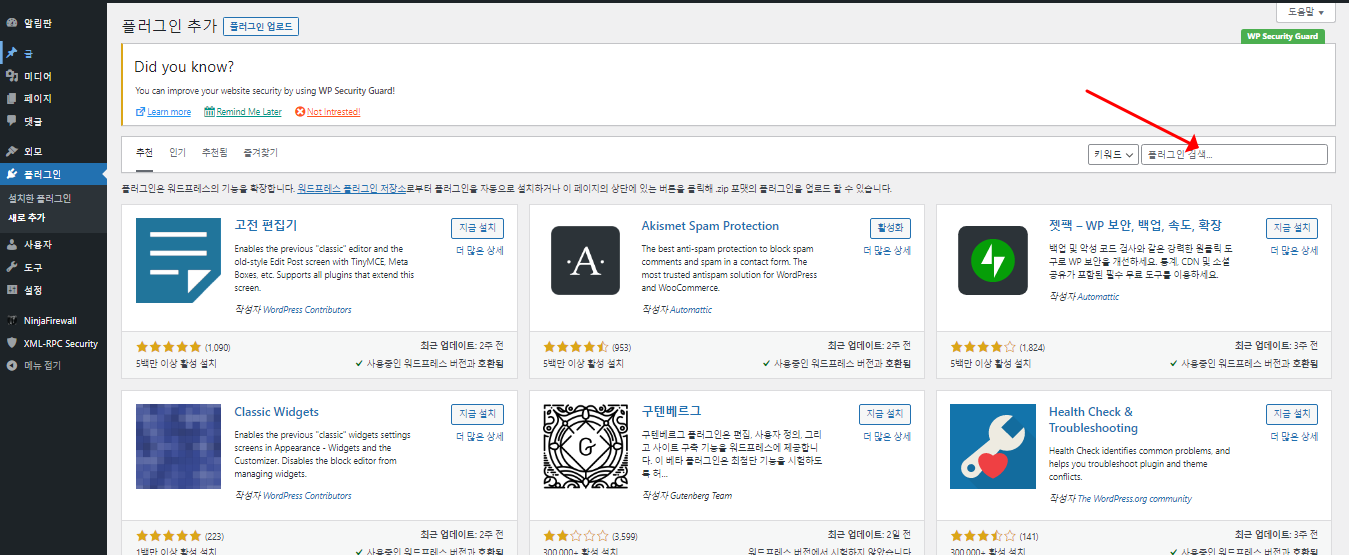Open Akismet Spam Protection title link
Viewport: 1349px width, 555px height.
click(x=710, y=226)
